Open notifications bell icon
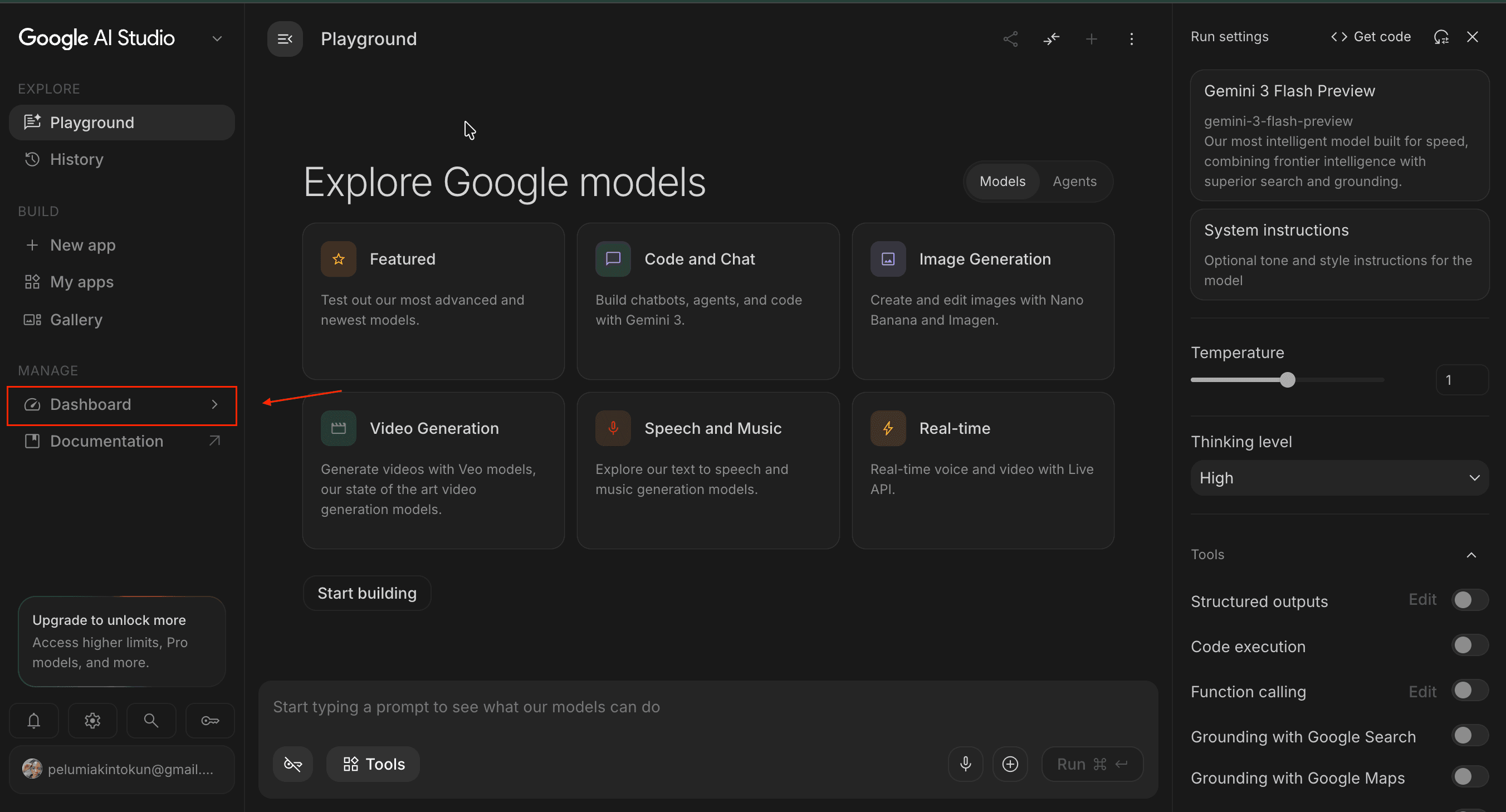 tap(34, 720)
